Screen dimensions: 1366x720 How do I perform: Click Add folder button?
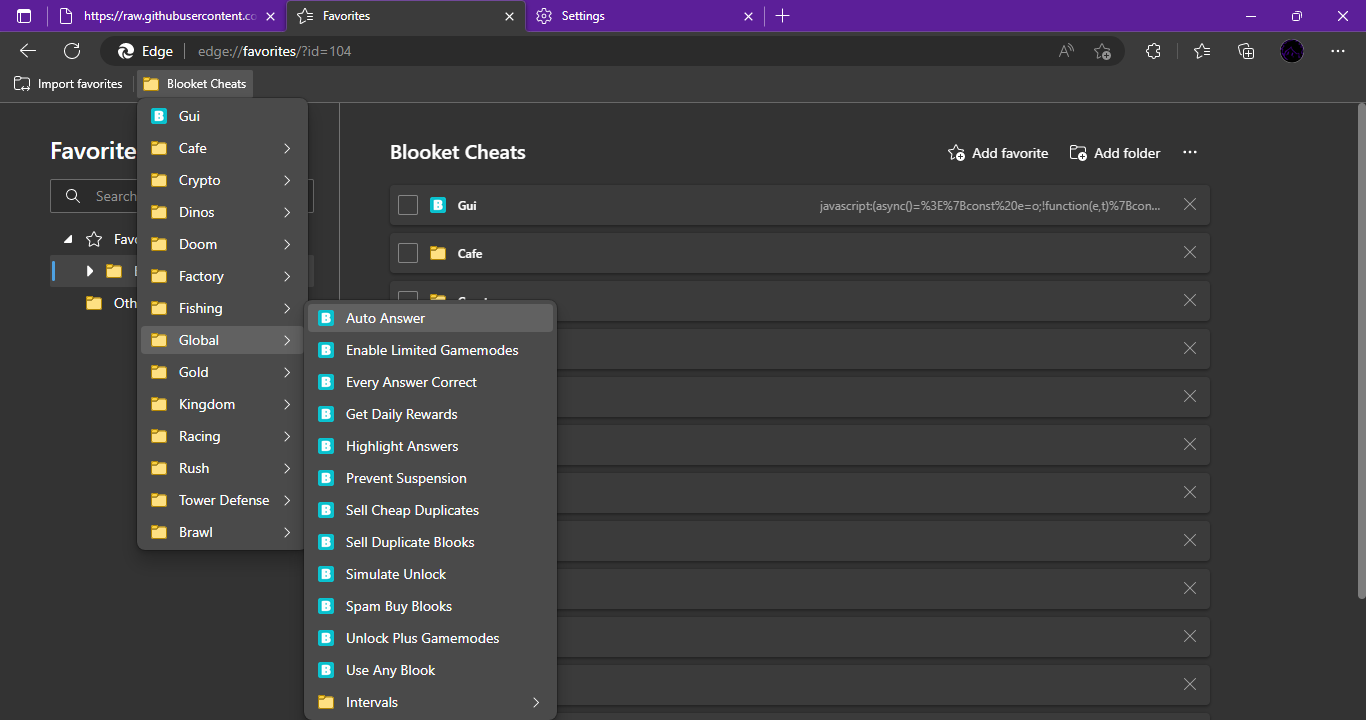(1115, 153)
